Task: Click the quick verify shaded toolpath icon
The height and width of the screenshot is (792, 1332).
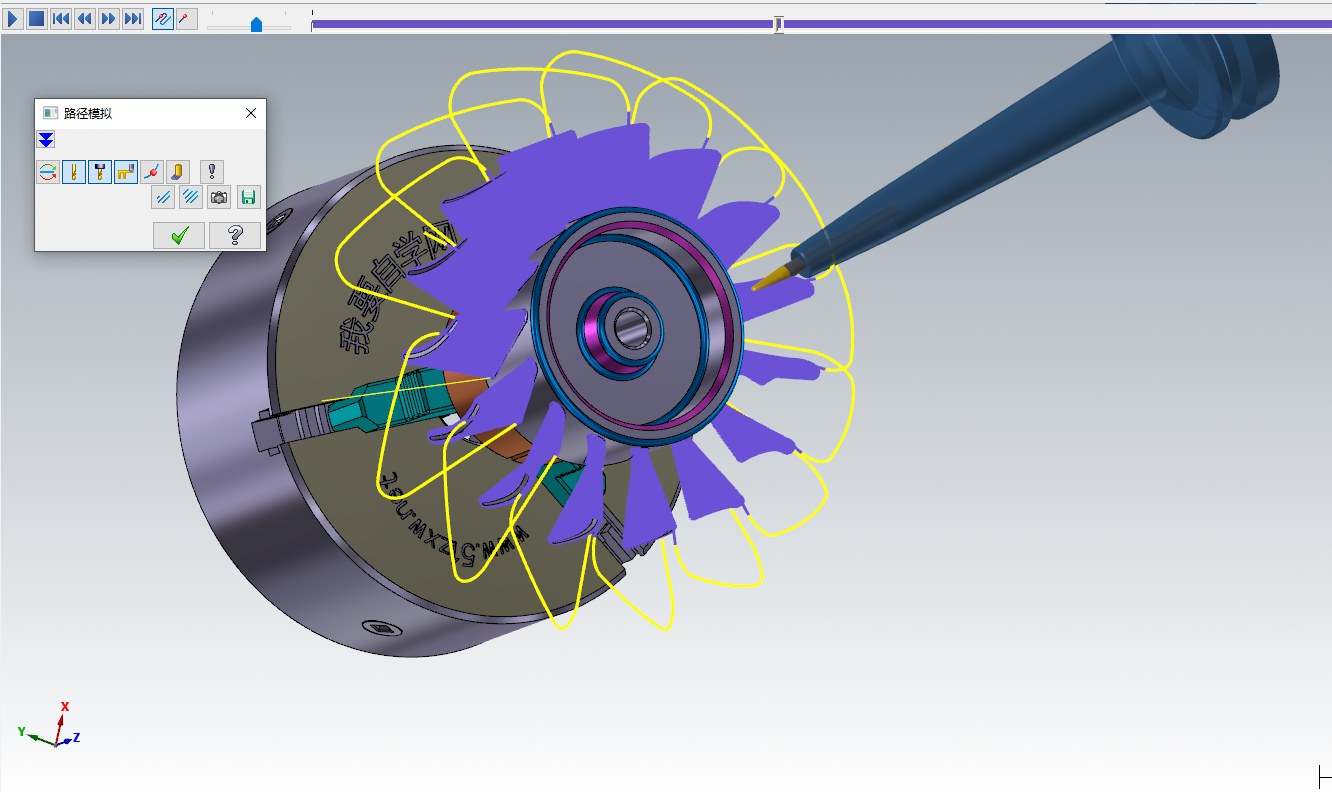Action: click(178, 172)
